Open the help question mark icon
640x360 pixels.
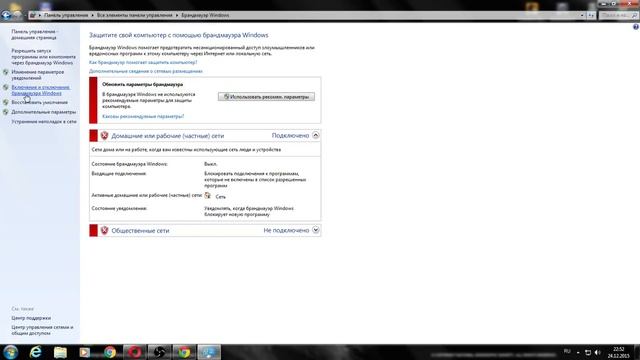636,27
